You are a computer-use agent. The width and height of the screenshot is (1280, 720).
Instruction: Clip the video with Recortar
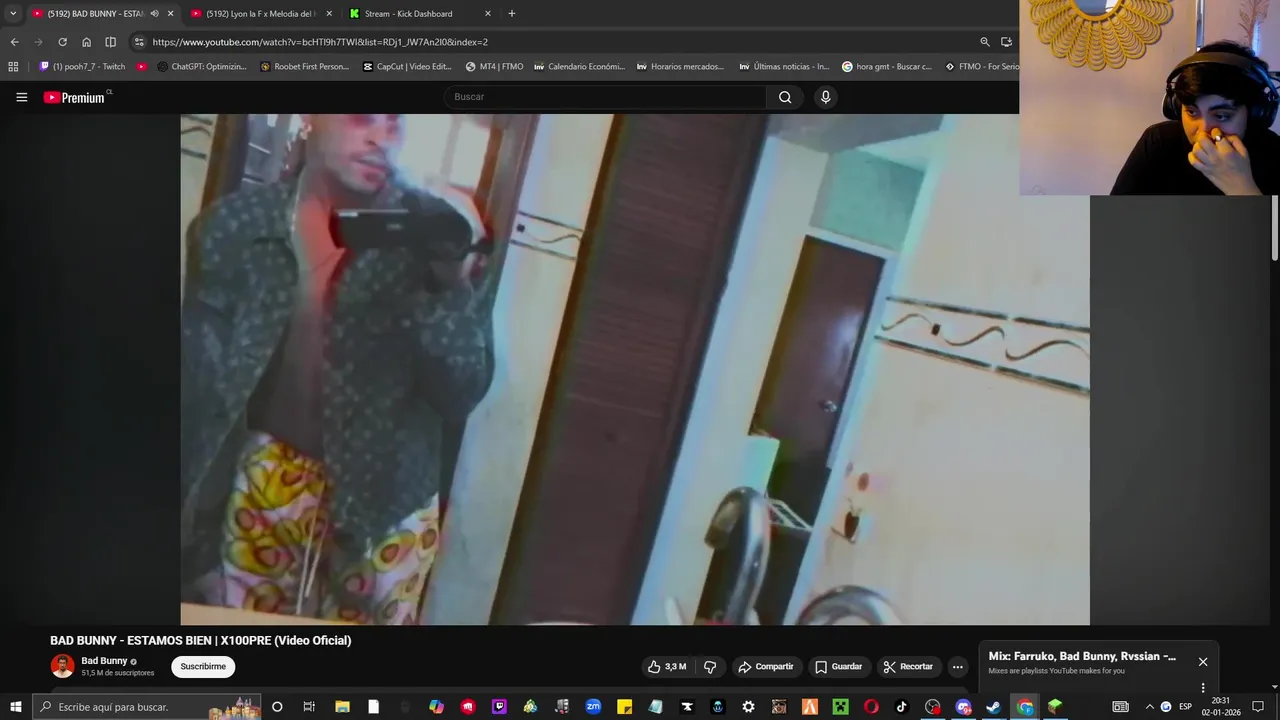[908, 667]
